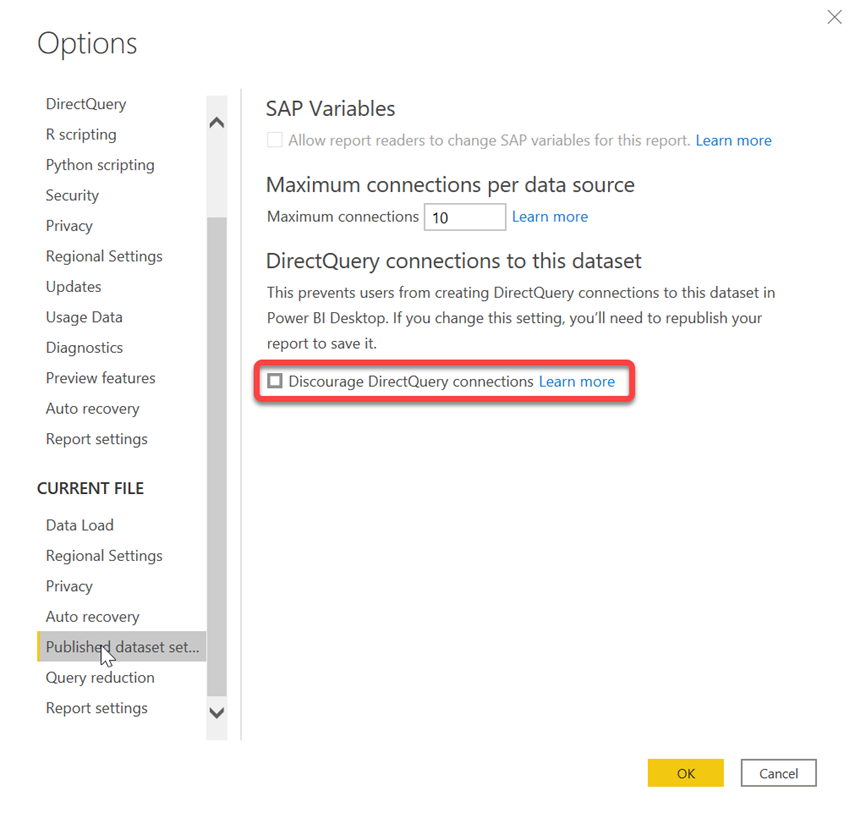Go to Preview features settings

click(x=100, y=378)
